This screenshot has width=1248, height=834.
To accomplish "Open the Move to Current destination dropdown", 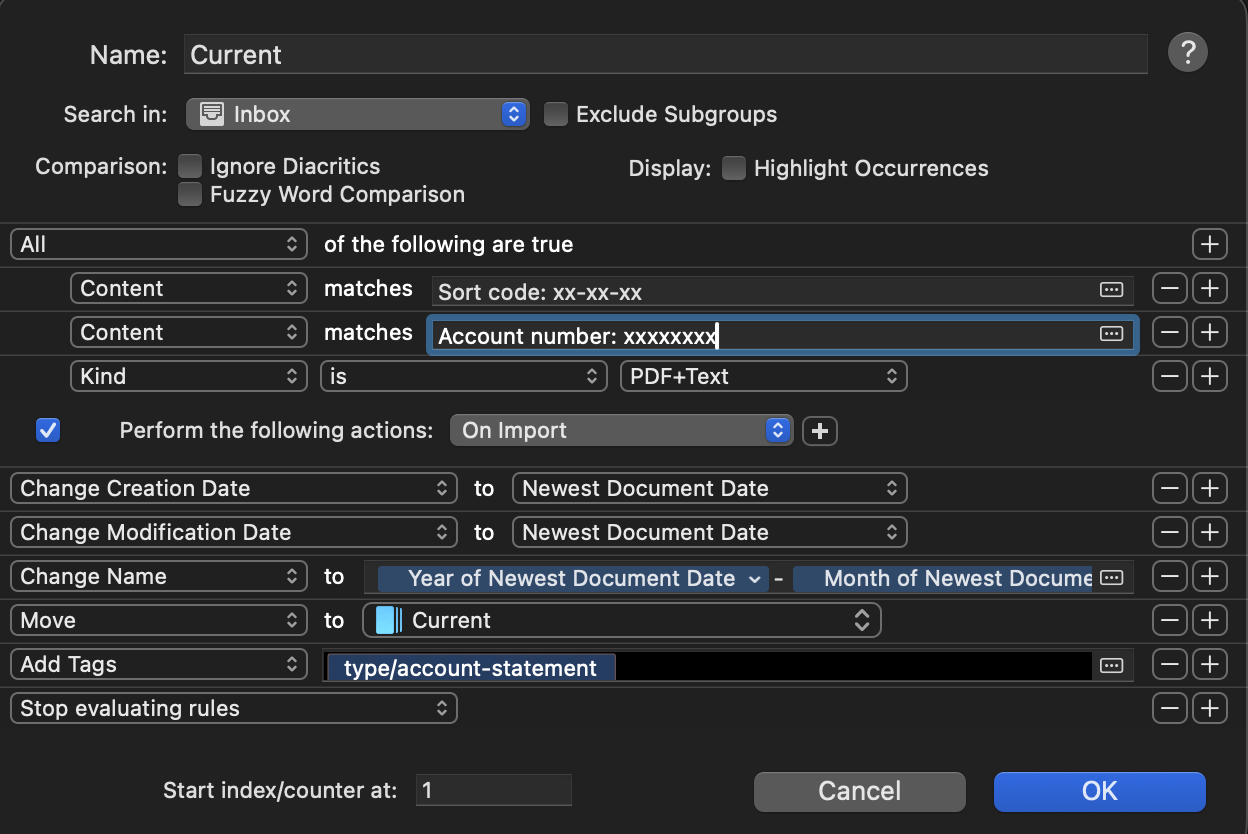I will 621,621.
